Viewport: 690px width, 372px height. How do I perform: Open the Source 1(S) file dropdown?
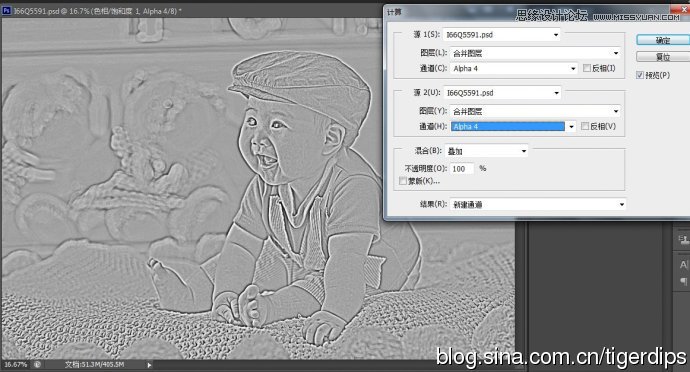(x=502, y=34)
